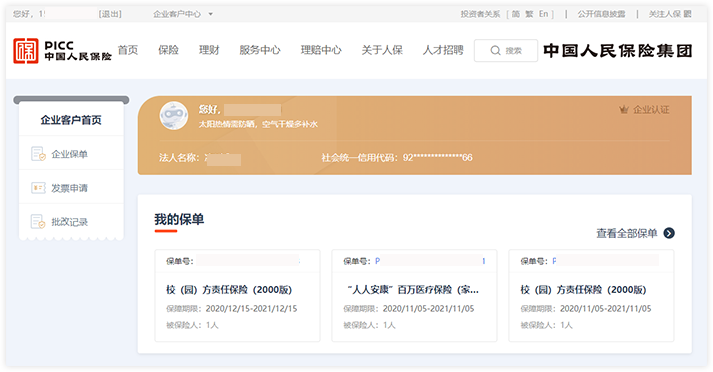
Task: Open the 关于人保 menu
Action: click(x=382, y=50)
